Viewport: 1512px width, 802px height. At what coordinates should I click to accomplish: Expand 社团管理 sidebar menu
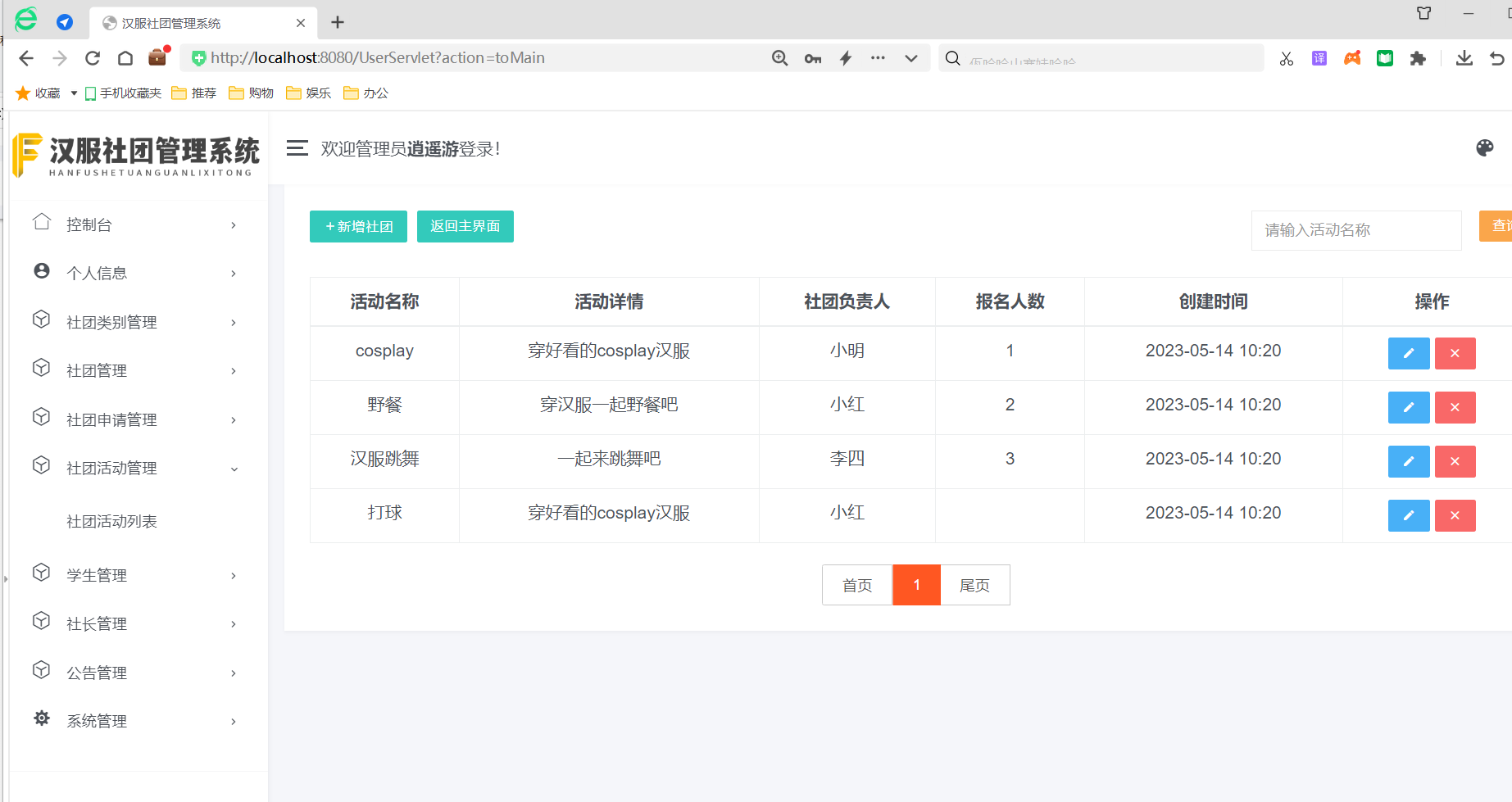click(138, 370)
